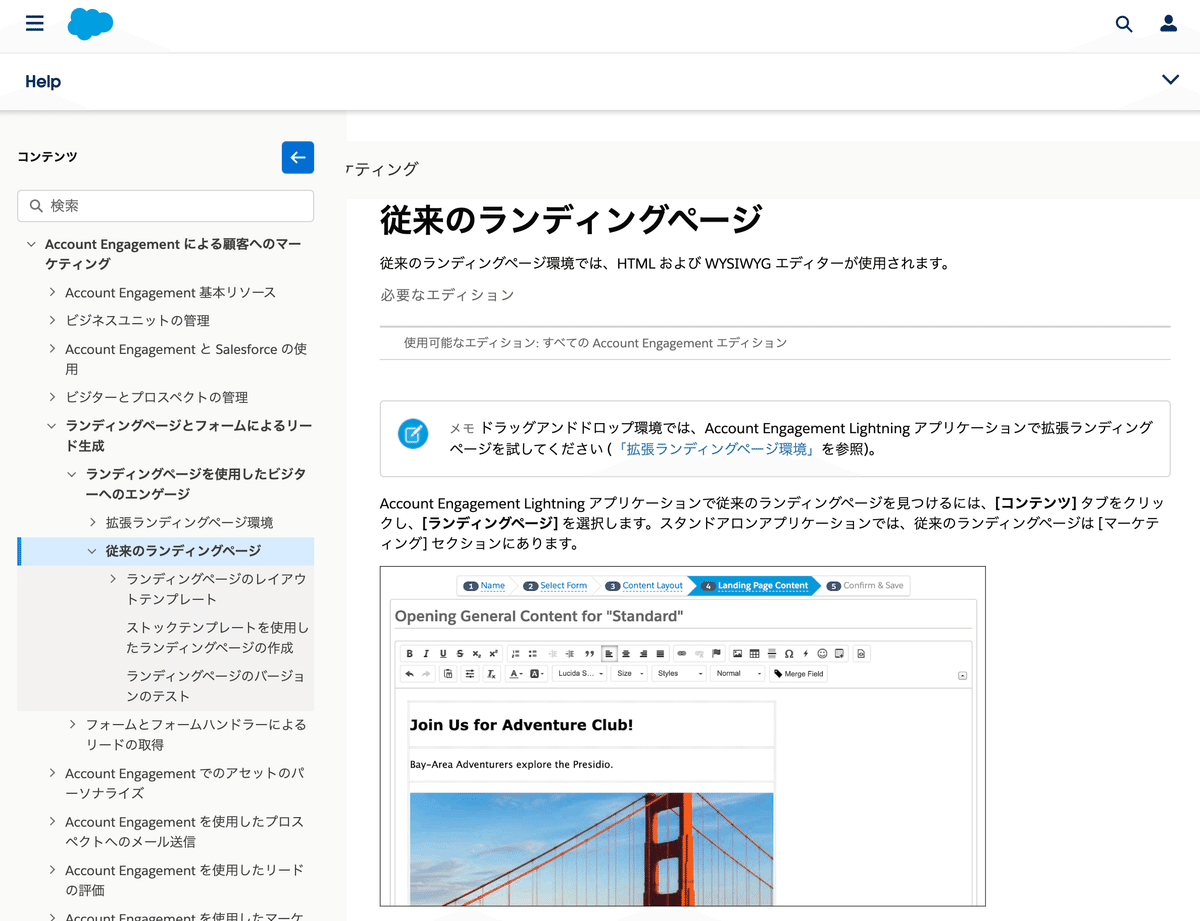Open Account Engagement を使用したリードの評価 topic
1200x921 pixels.
tap(184, 880)
